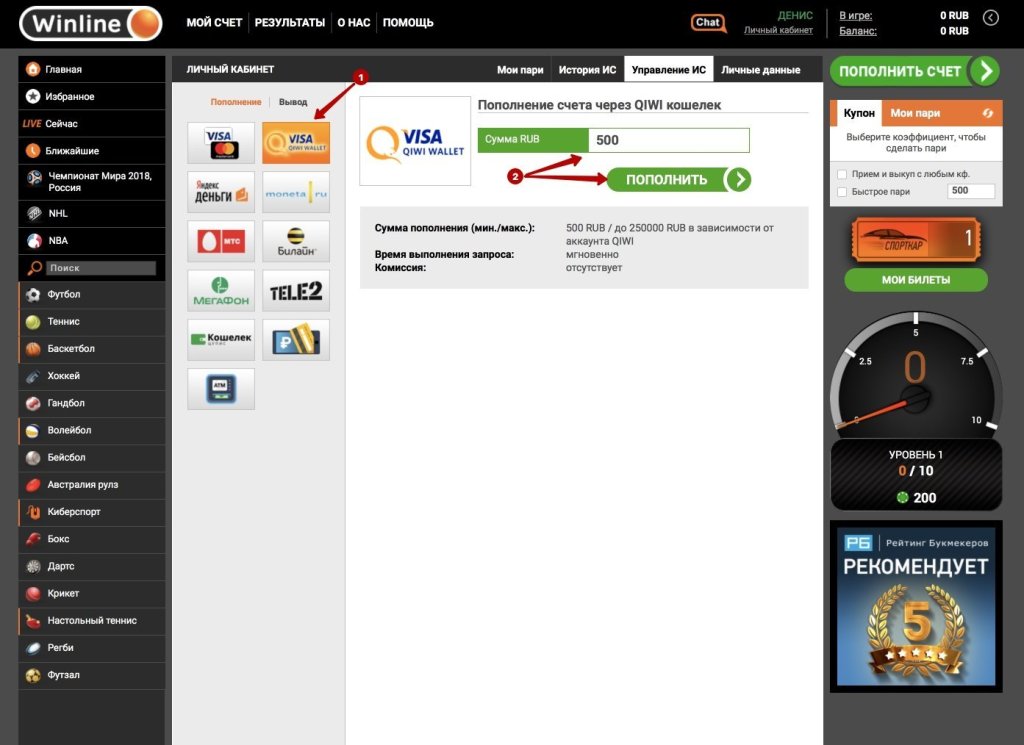Open the NBA section
The image size is (1024, 745).
pyautogui.click(x=91, y=240)
